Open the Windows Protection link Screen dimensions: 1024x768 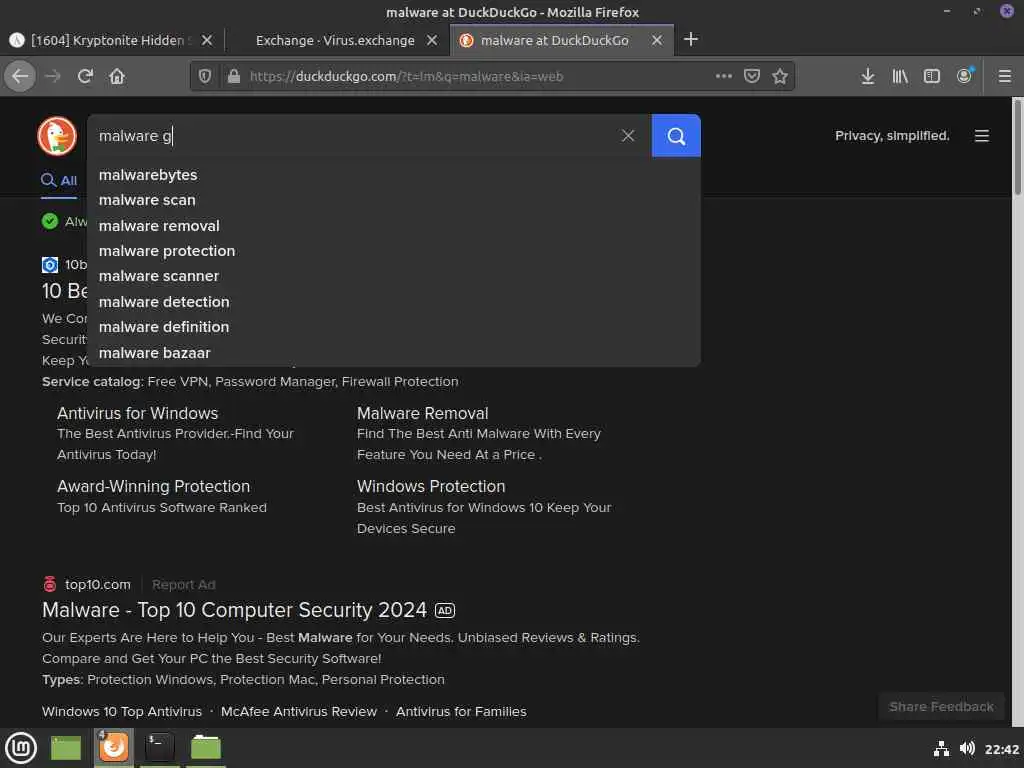pos(431,487)
